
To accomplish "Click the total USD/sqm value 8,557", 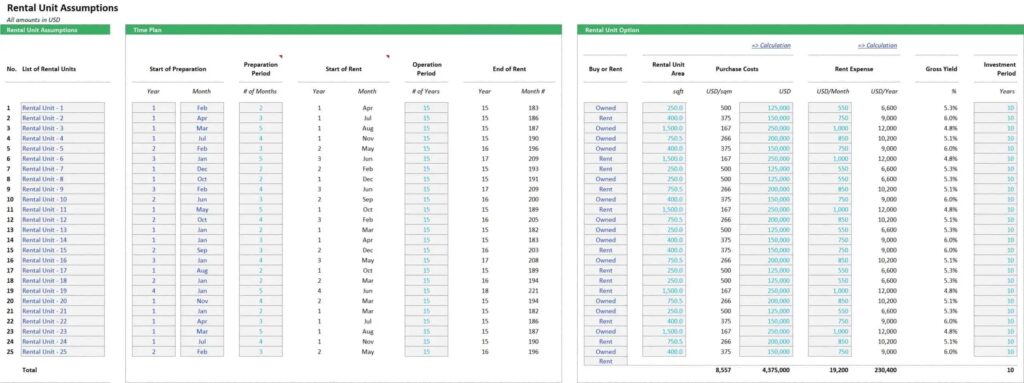I will [724, 370].
